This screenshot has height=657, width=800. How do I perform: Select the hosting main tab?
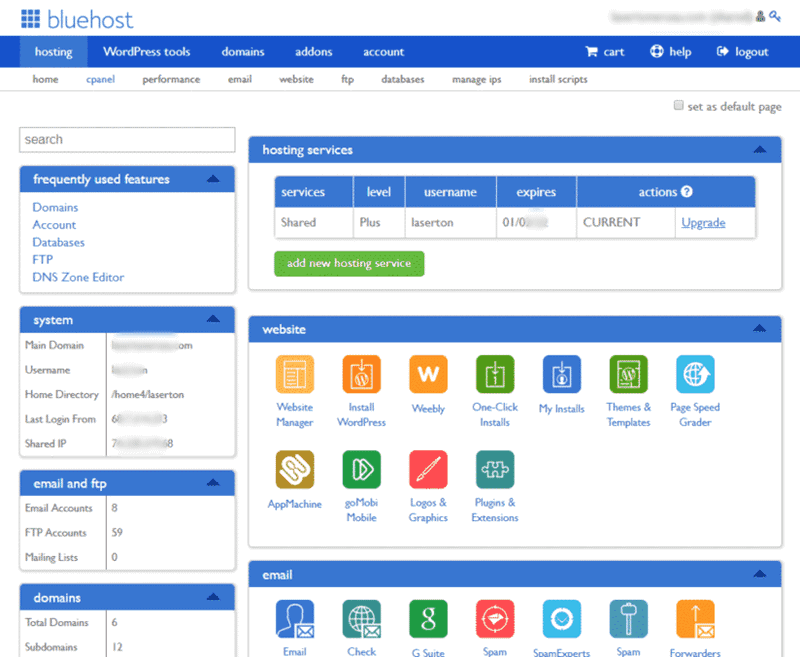(54, 52)
